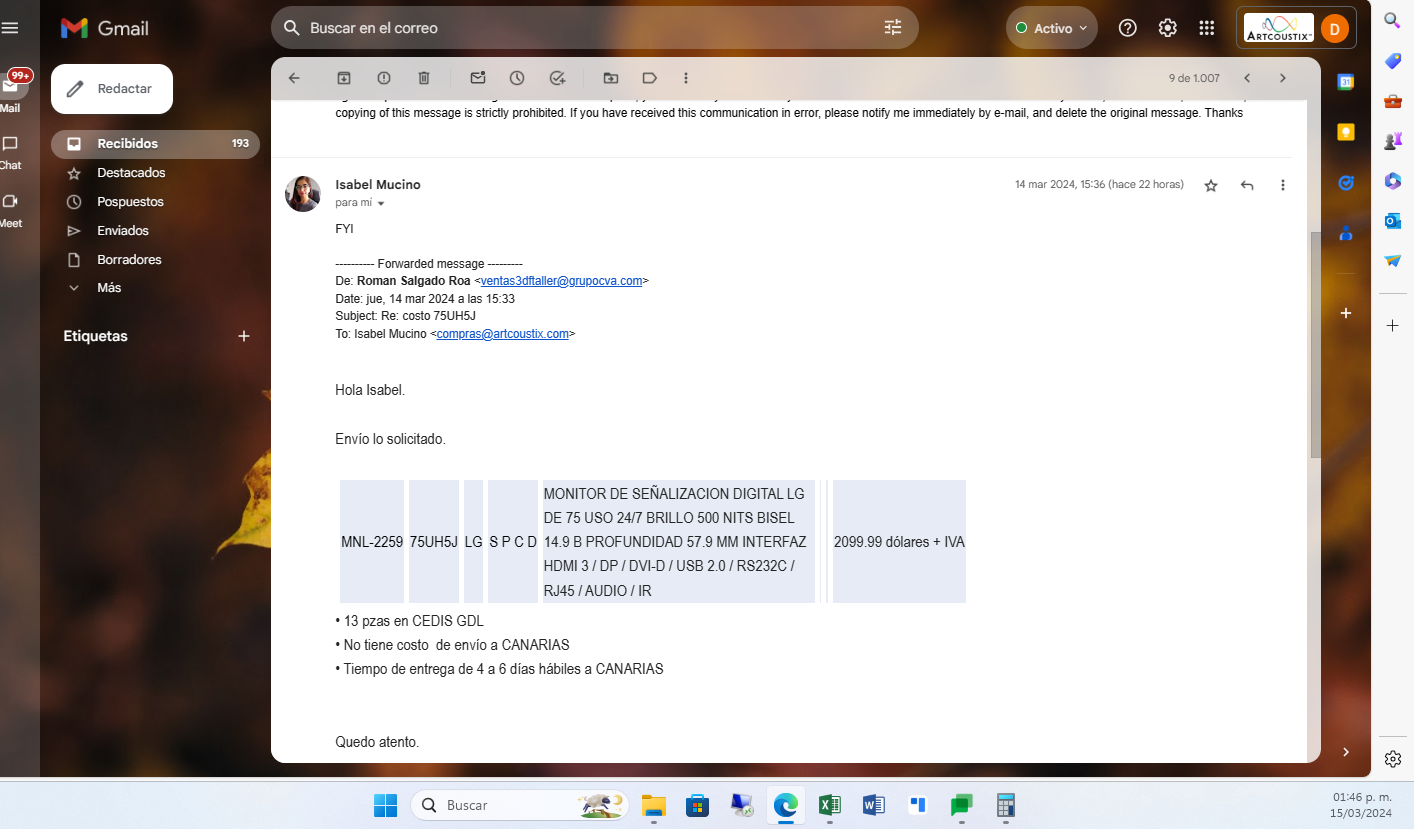This screenshot has width=1414, height=829.
Task: Open Windows Start menu
Action: pyautogui.click(x=385, y=805)
